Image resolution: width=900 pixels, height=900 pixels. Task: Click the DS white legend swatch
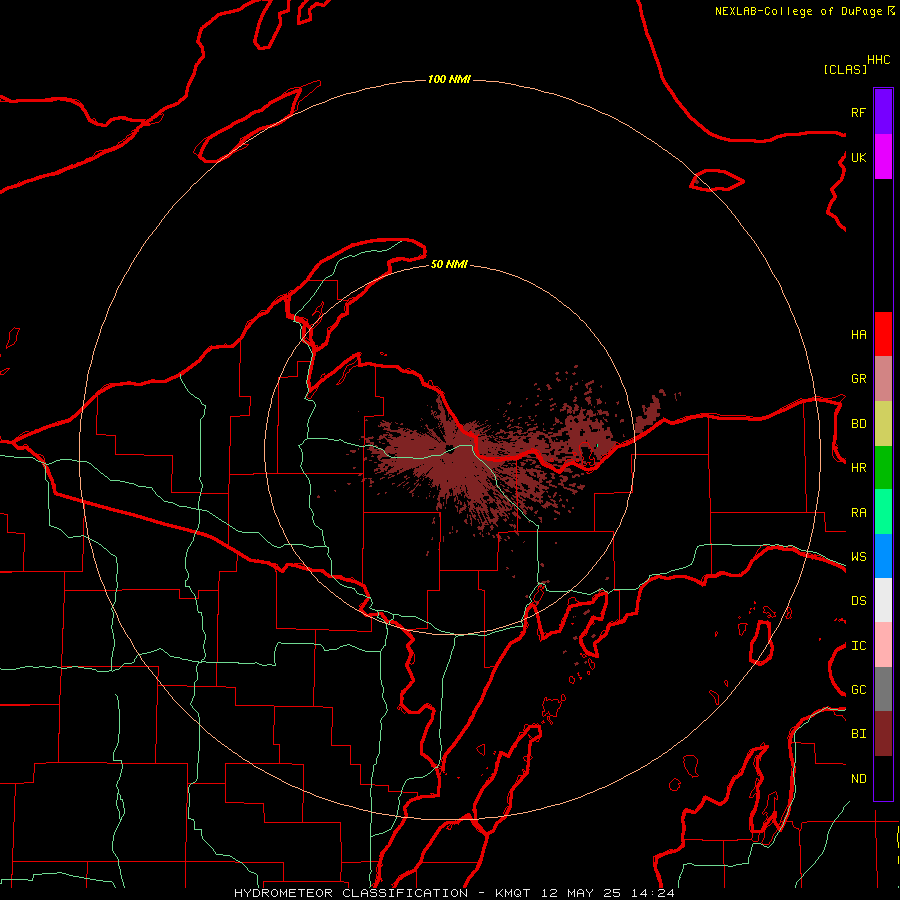coord(883,600)
